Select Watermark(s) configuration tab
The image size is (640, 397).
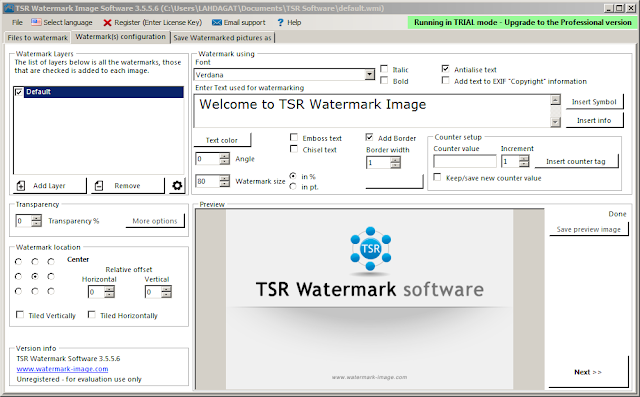(120, 37)
